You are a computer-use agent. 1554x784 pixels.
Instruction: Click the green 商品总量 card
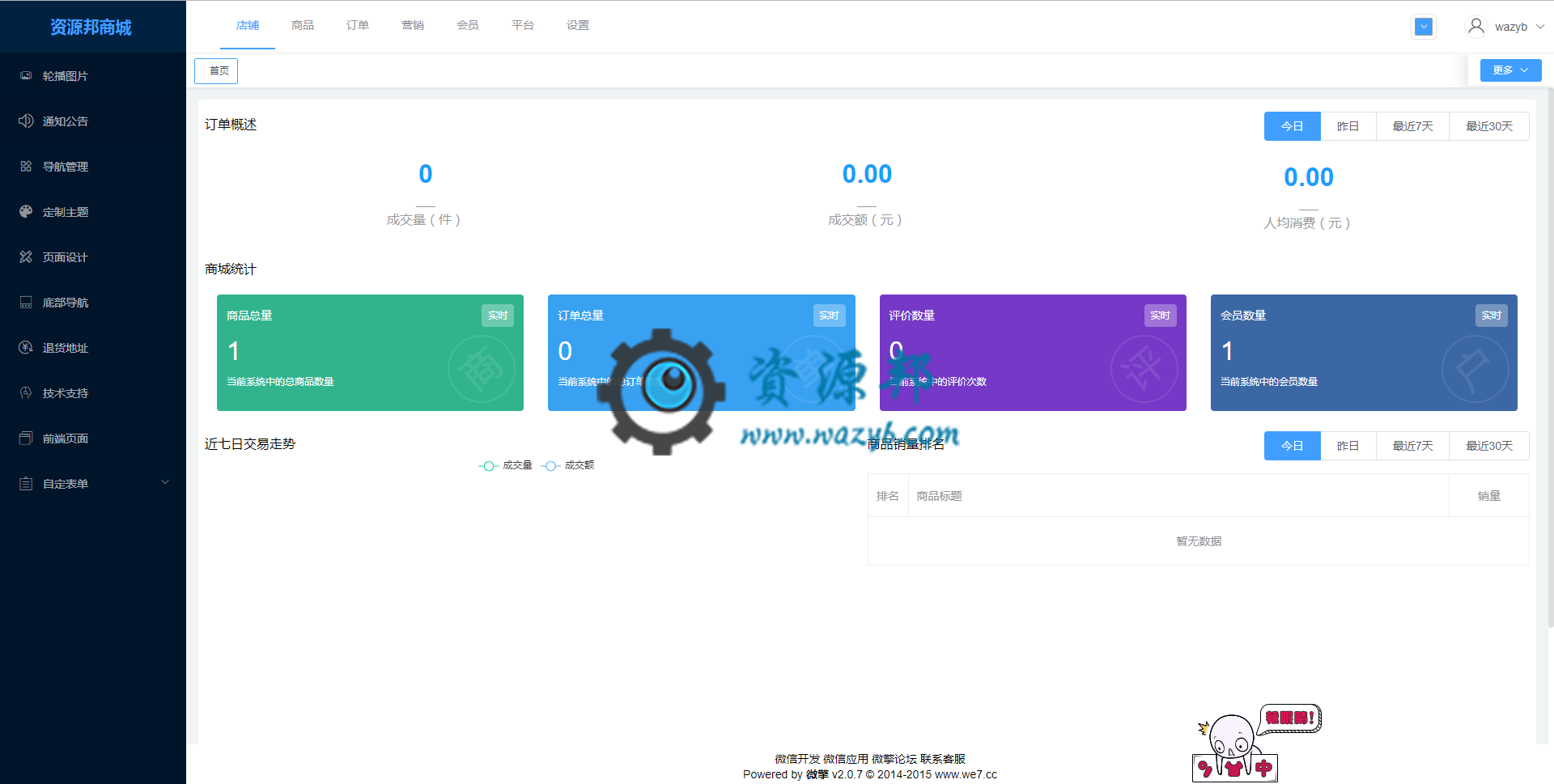(x=370, y=353)
